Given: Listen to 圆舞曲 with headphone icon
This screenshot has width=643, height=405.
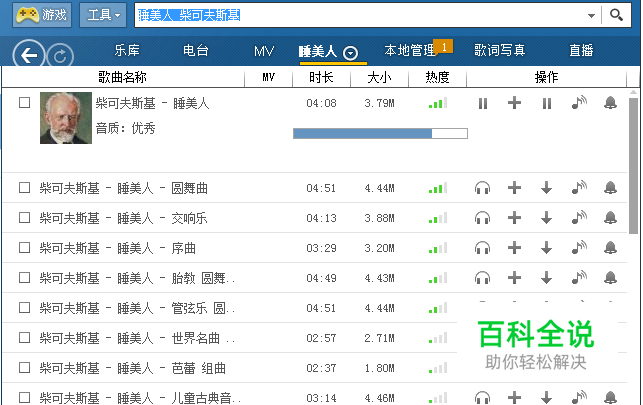Looking at the screenshot, I should 482,188.
